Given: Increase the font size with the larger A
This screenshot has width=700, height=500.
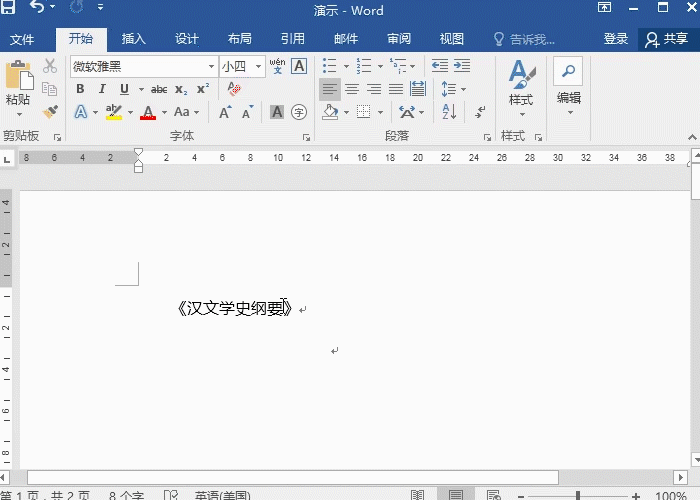Looking at the screenshot, I should click(225, 112).
